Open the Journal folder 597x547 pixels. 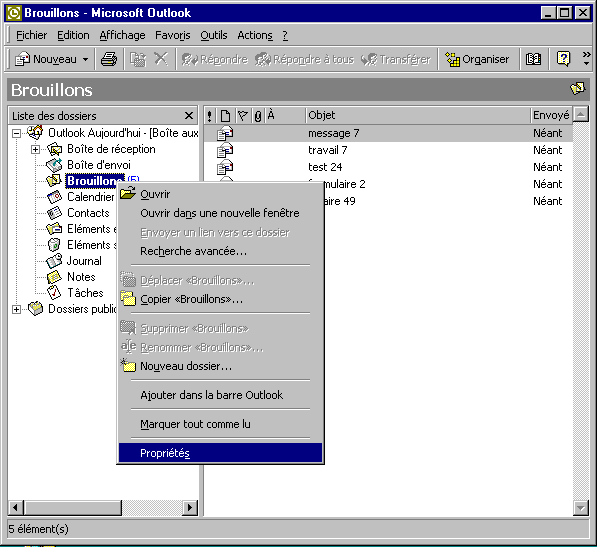coord(84,261)
